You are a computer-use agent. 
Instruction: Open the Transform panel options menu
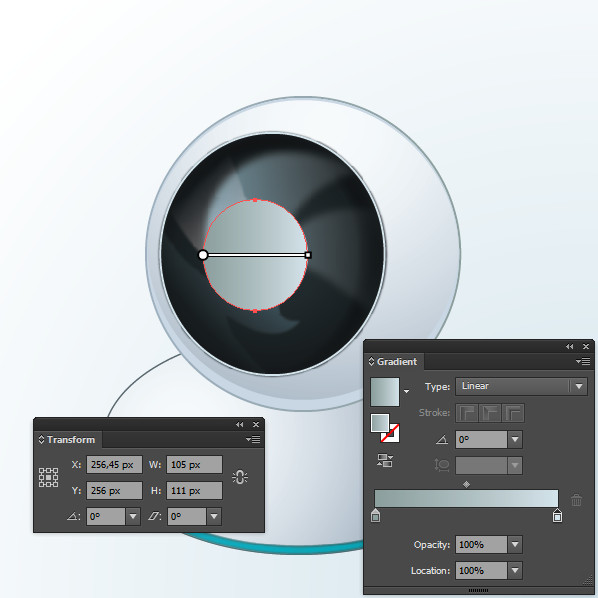(253, 439)
